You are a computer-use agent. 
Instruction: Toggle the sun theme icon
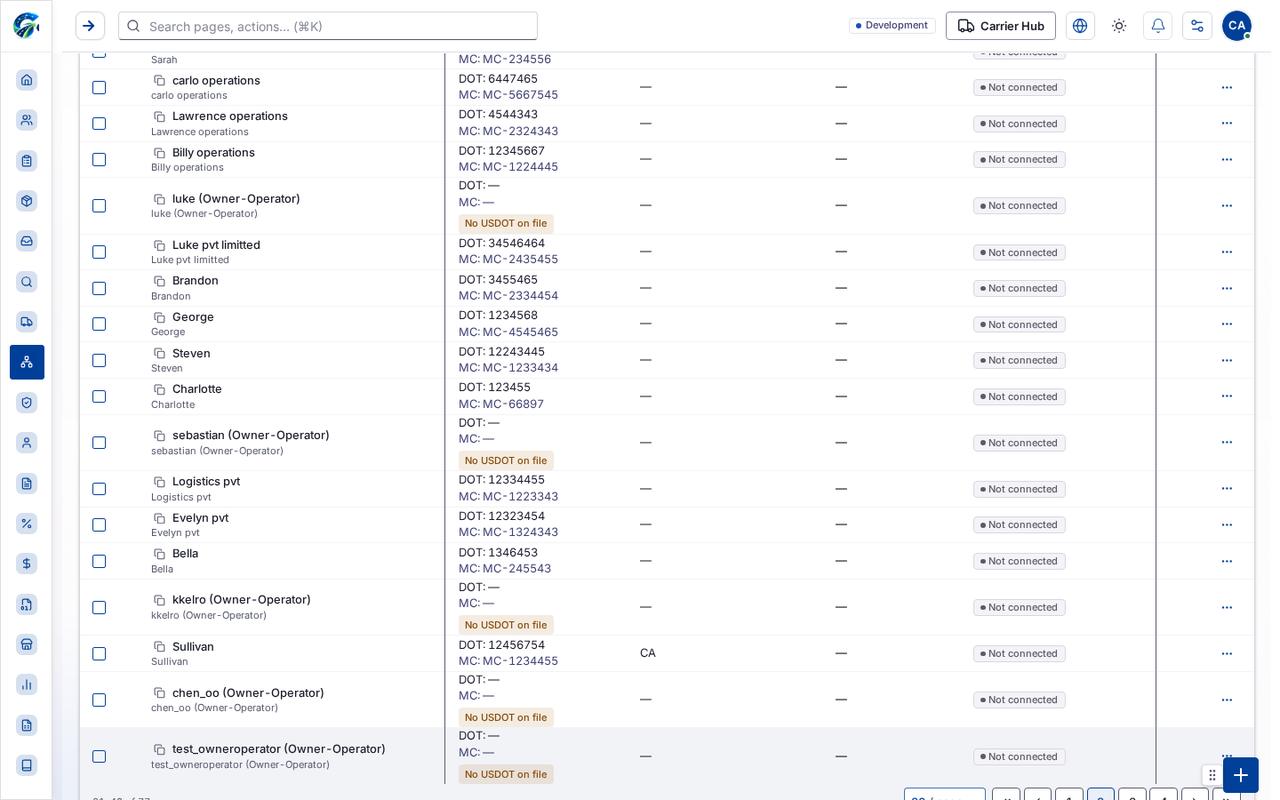coord(1119,26)
